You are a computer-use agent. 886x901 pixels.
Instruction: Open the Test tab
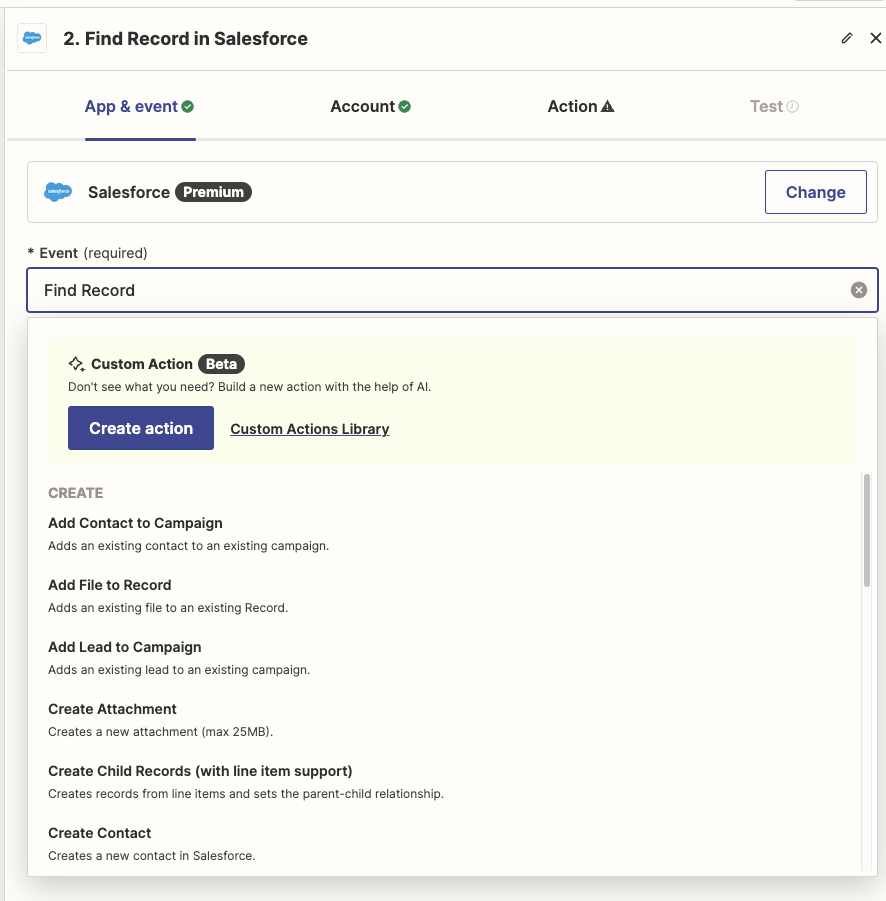[774, 106]
